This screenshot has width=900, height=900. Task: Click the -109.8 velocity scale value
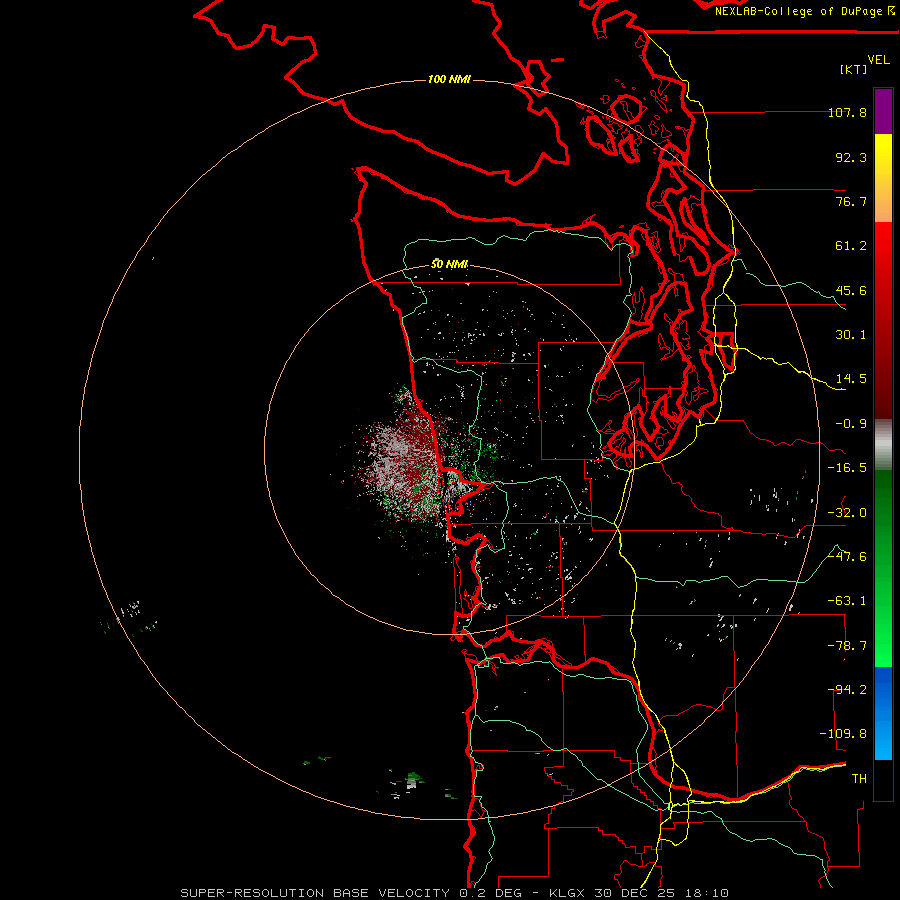point(844,734)
